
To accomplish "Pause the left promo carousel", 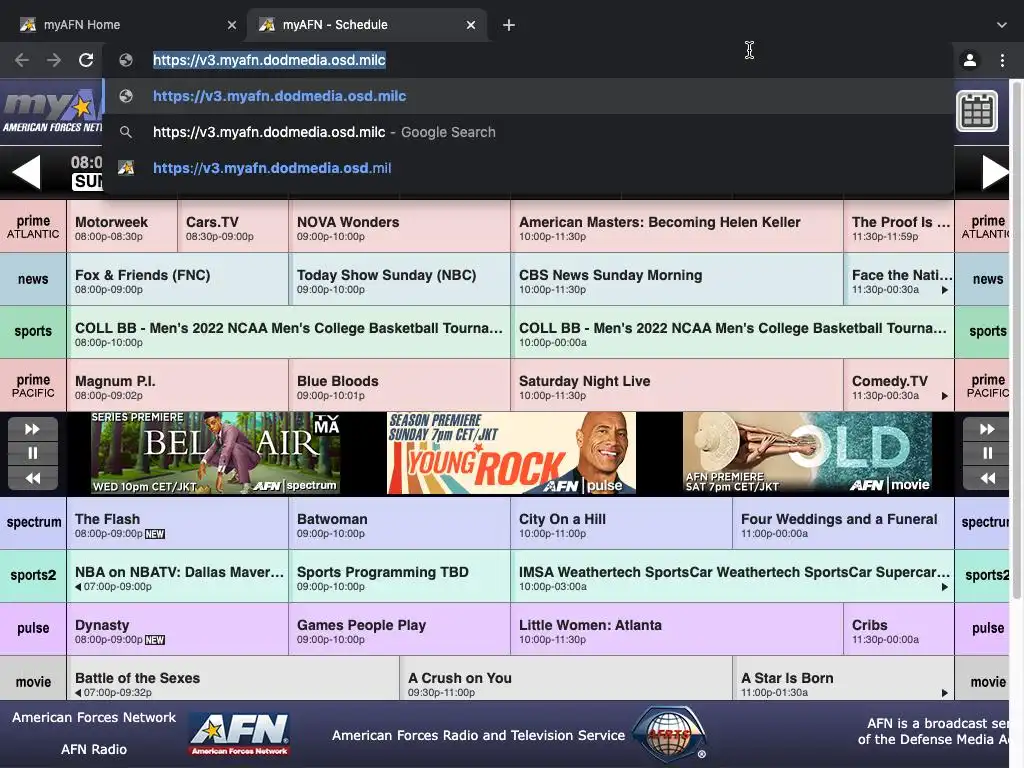I will [x=33, y=453].
